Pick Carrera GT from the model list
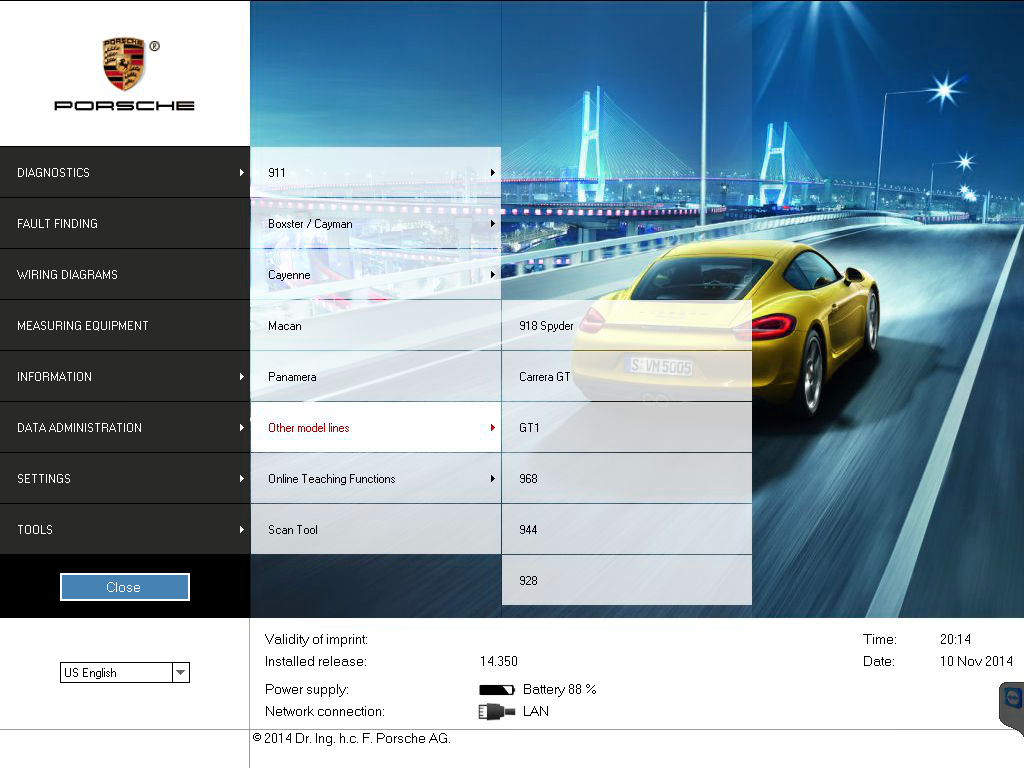This screenshot has width=1024, height=768. (626, 377)
